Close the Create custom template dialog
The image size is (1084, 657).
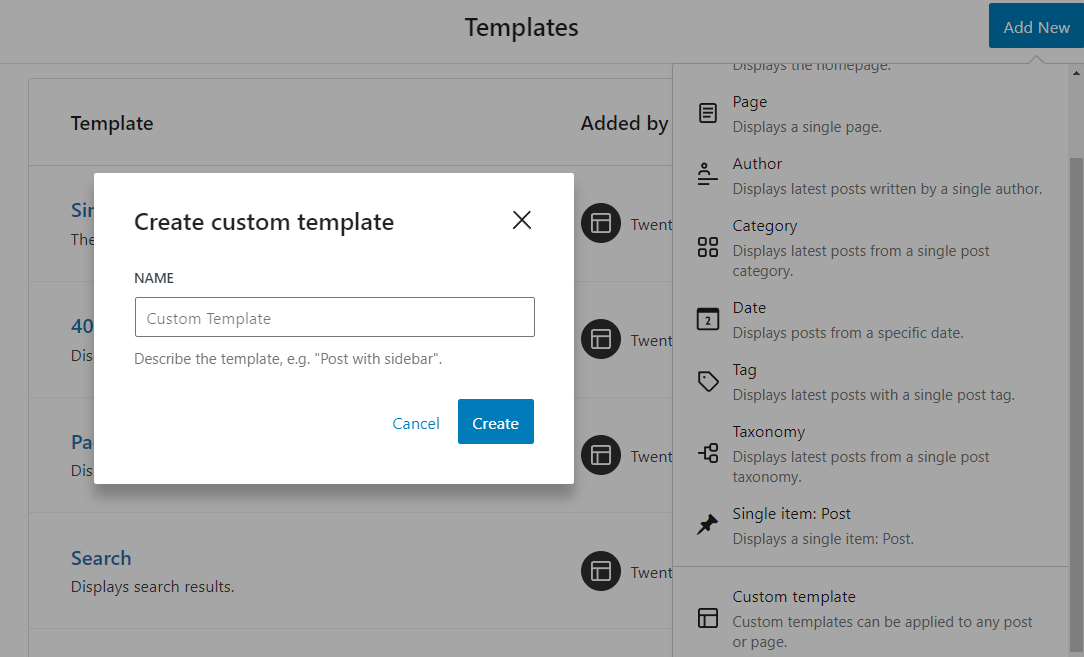tap(521, 220)
